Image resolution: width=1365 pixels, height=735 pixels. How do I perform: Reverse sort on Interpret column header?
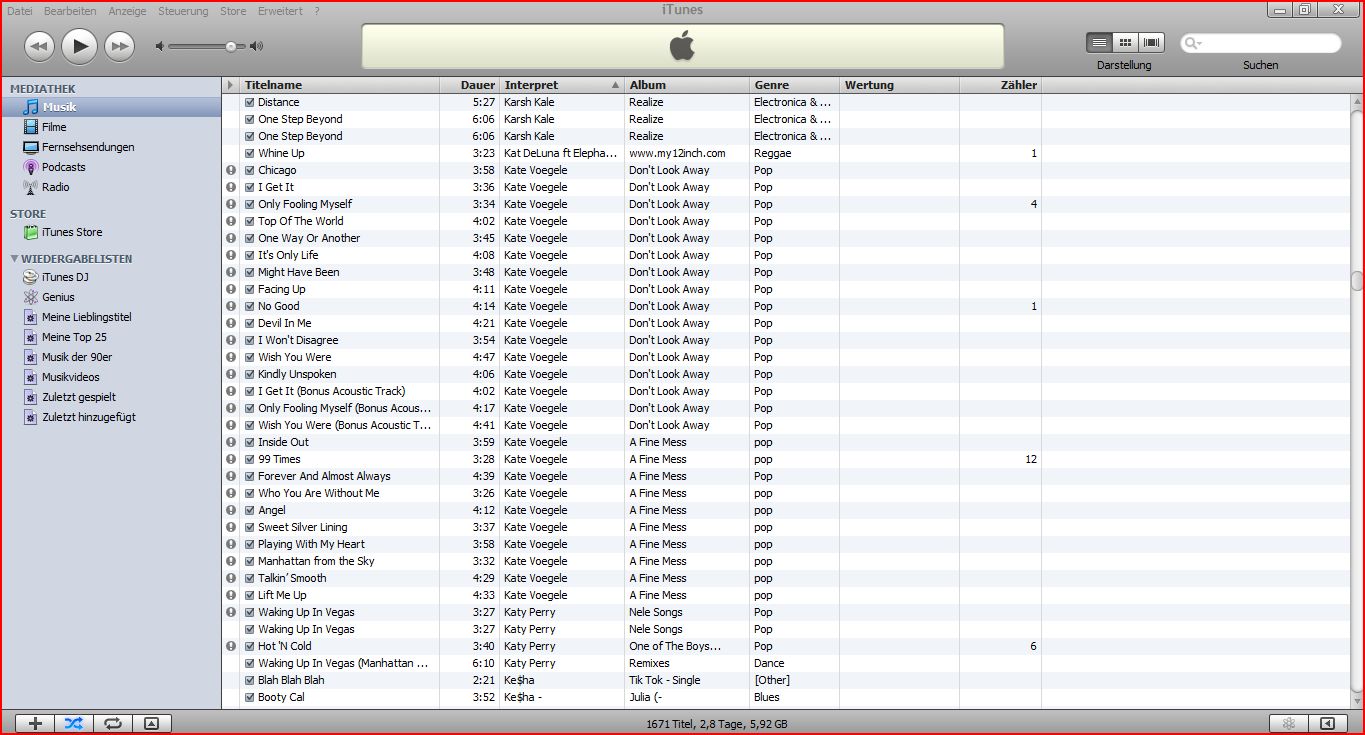pyautogui.click(x=562, y=85)
